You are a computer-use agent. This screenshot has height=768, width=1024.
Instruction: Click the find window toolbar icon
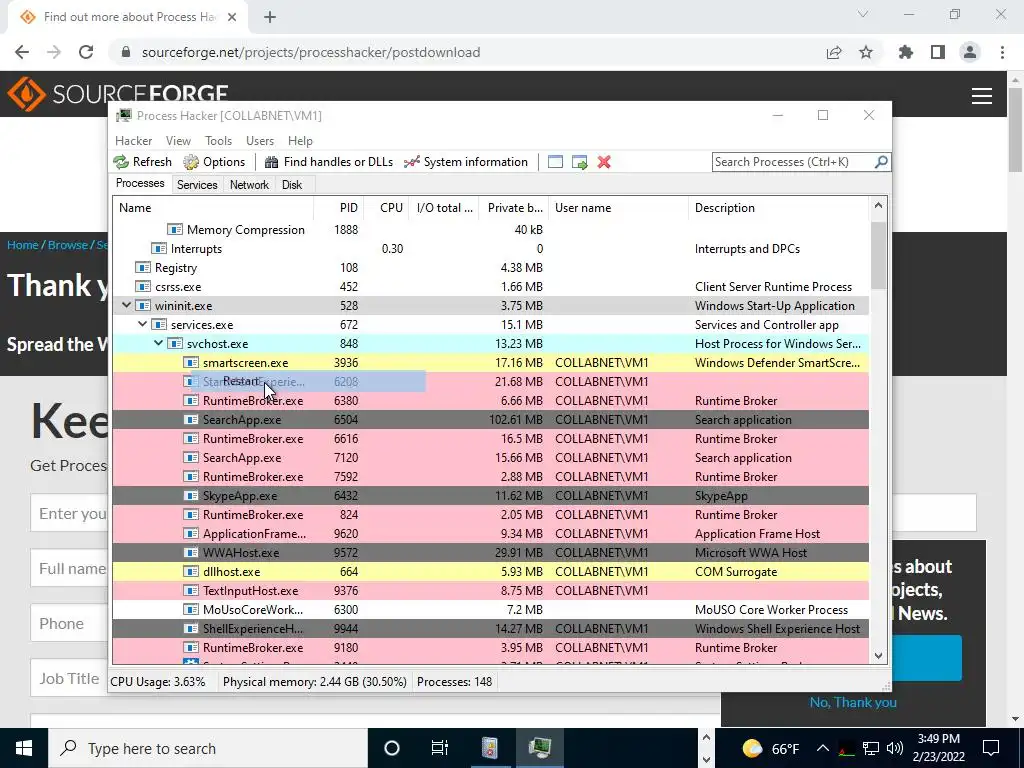click(555, 162)
